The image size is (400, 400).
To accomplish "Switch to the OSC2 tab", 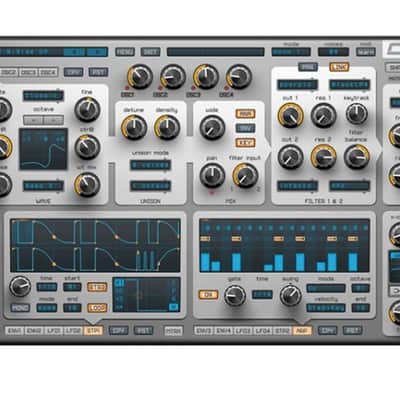I will (9, 72).
